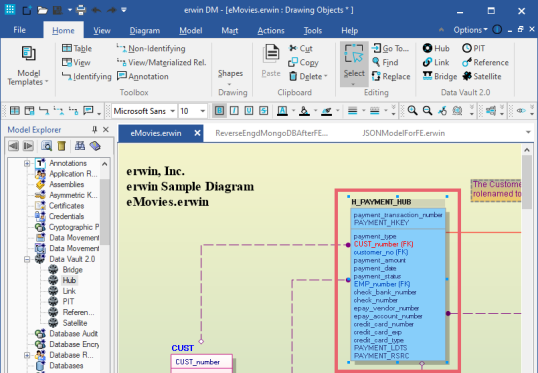Screen dimensions: 538x373
Task: Click the Zoom In magnifier icon
Action: [412, 110]
